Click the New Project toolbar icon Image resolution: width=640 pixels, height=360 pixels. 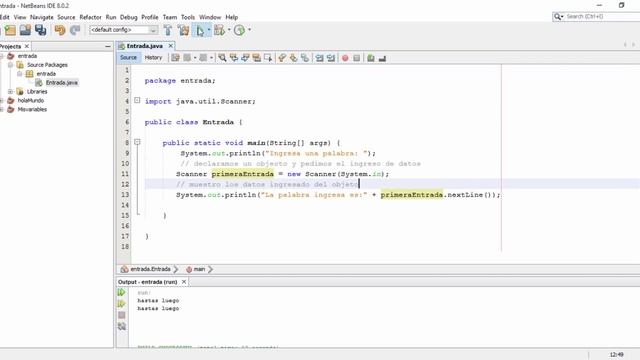10,30
